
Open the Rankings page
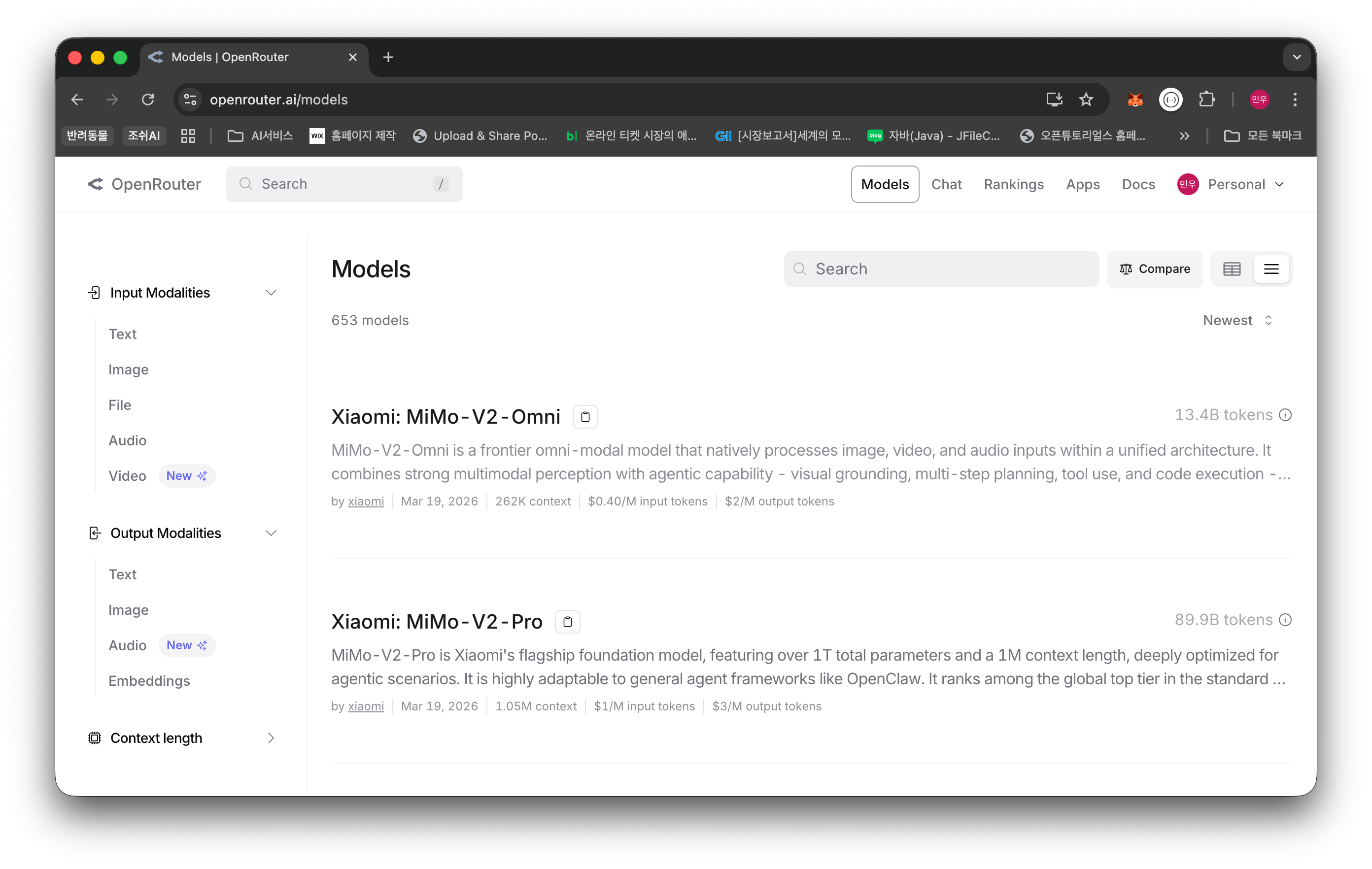1014,184
